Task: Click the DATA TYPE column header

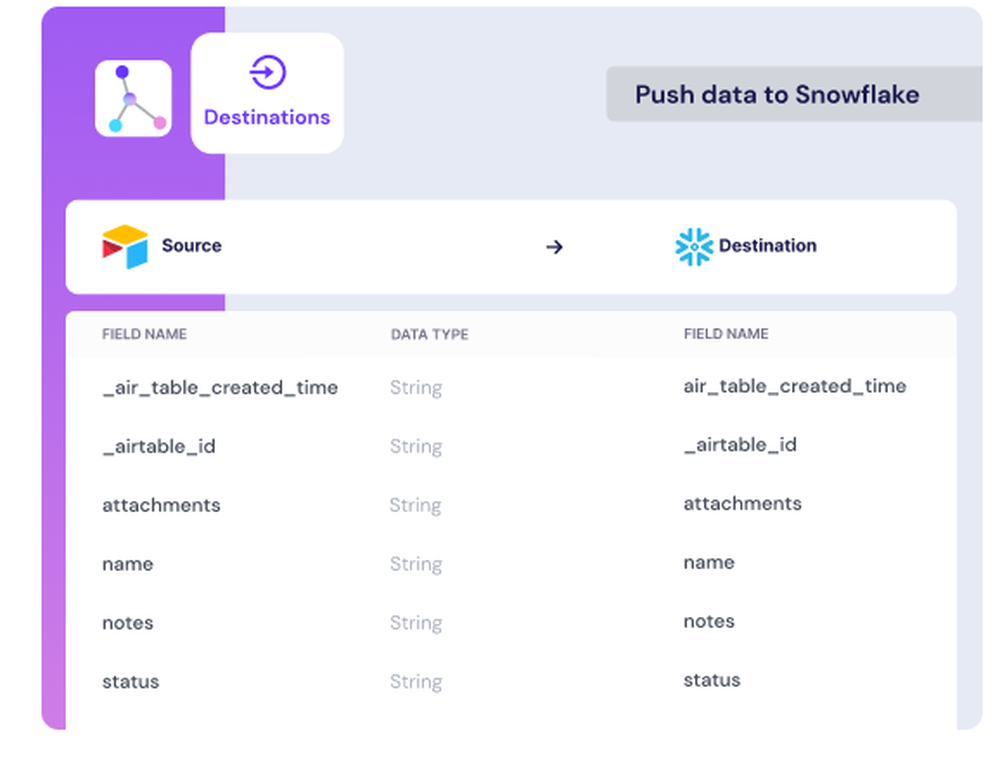Action: pos(429,334)
